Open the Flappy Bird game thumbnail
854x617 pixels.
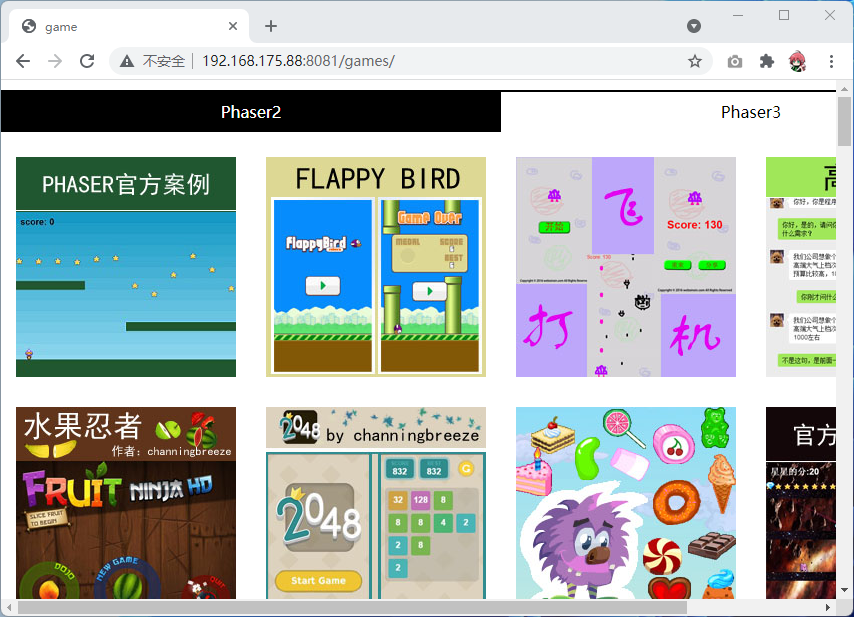pyautogui.click(x=376, y=267)
